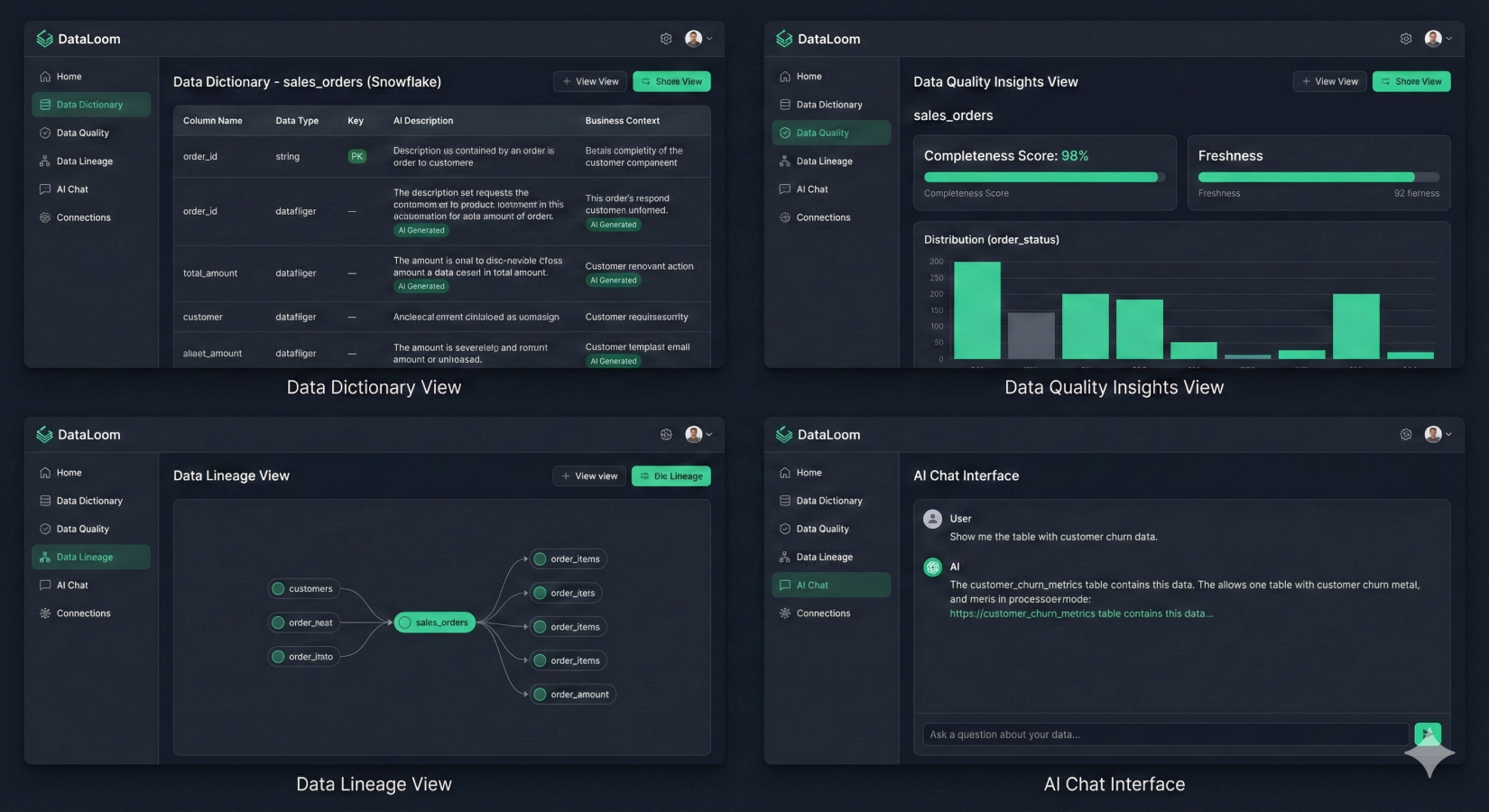Click the Home icon in the sidebar
This screenshot has height=812, width=1489.
coord(43,76)
